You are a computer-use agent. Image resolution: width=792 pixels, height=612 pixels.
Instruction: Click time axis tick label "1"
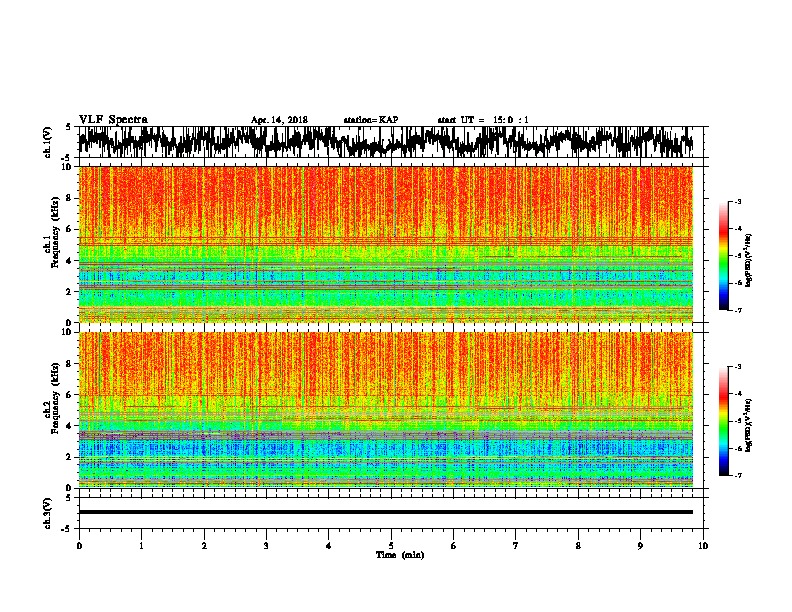[141, 546]
